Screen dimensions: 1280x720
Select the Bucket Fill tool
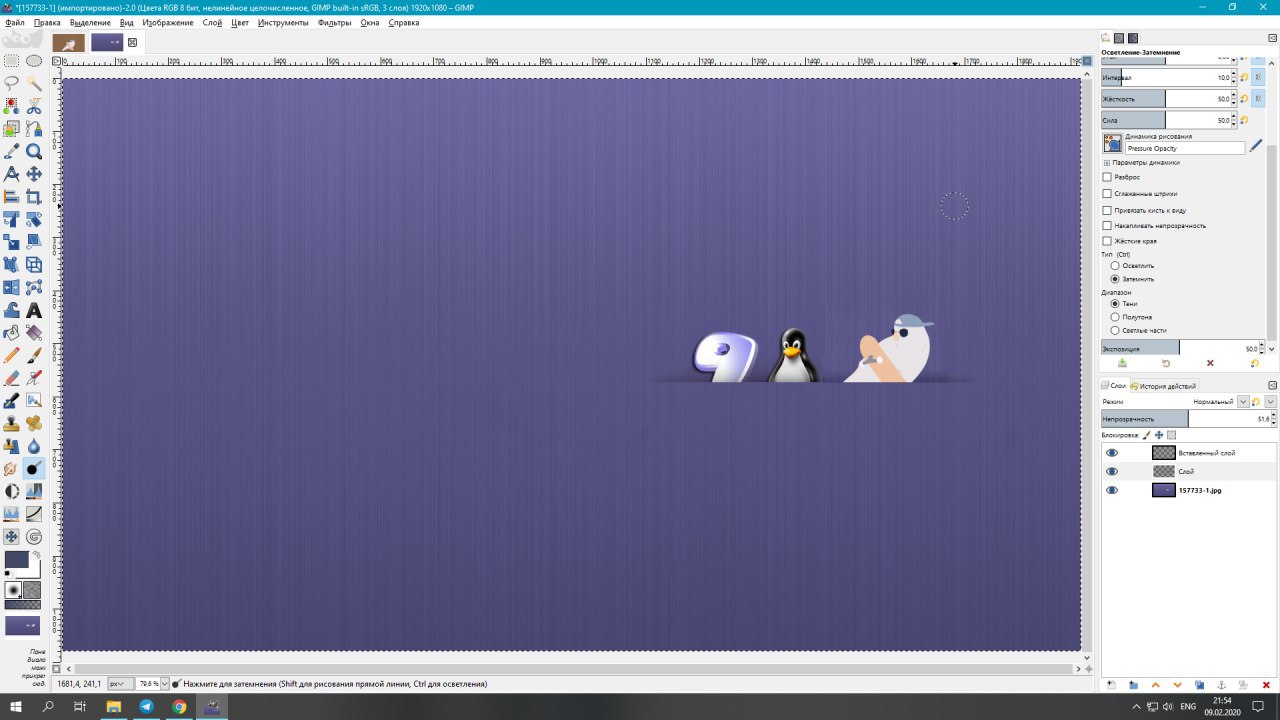pos(12,333)
